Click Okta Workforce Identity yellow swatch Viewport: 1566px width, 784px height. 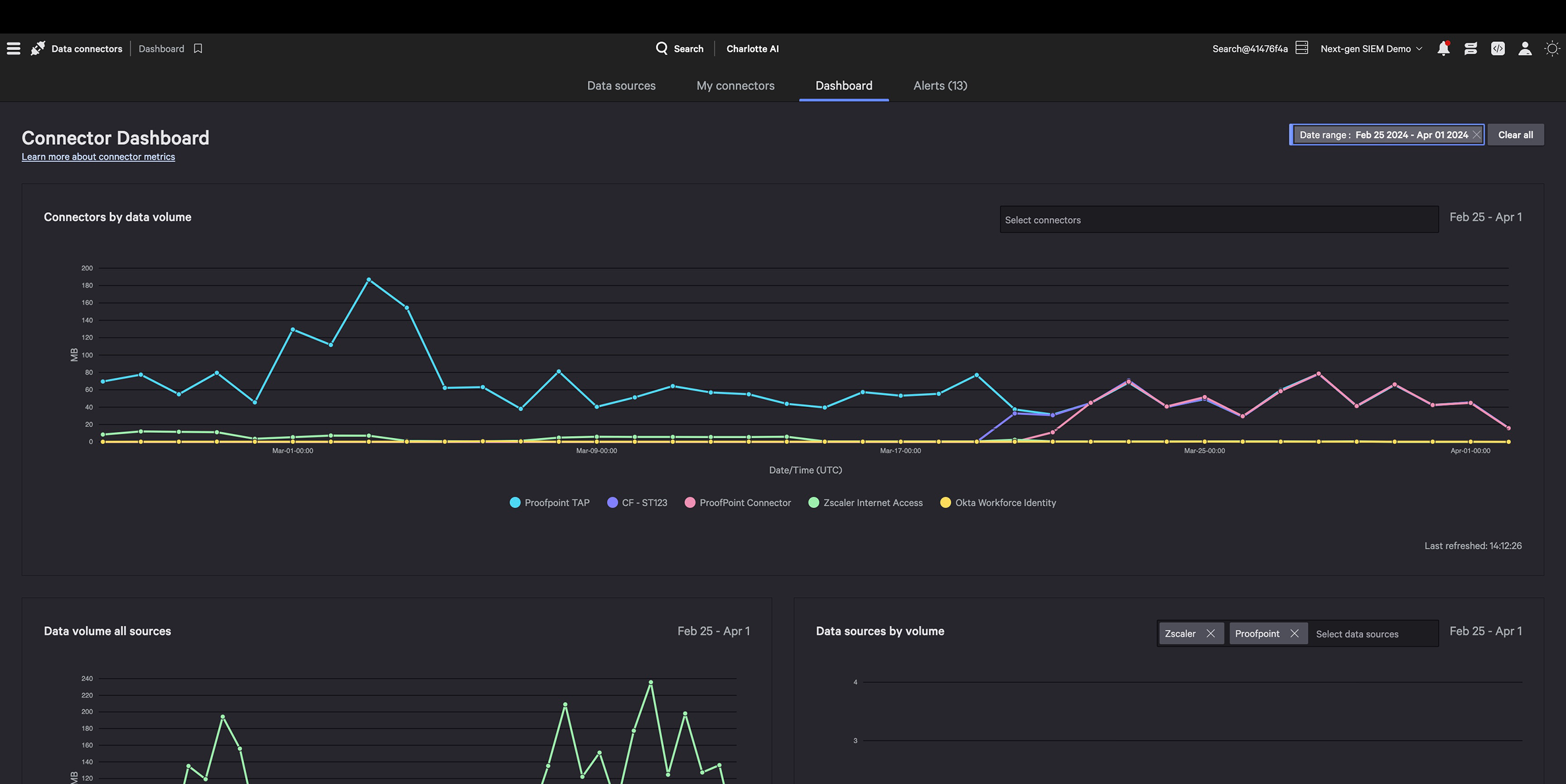[x=946, y=503]
